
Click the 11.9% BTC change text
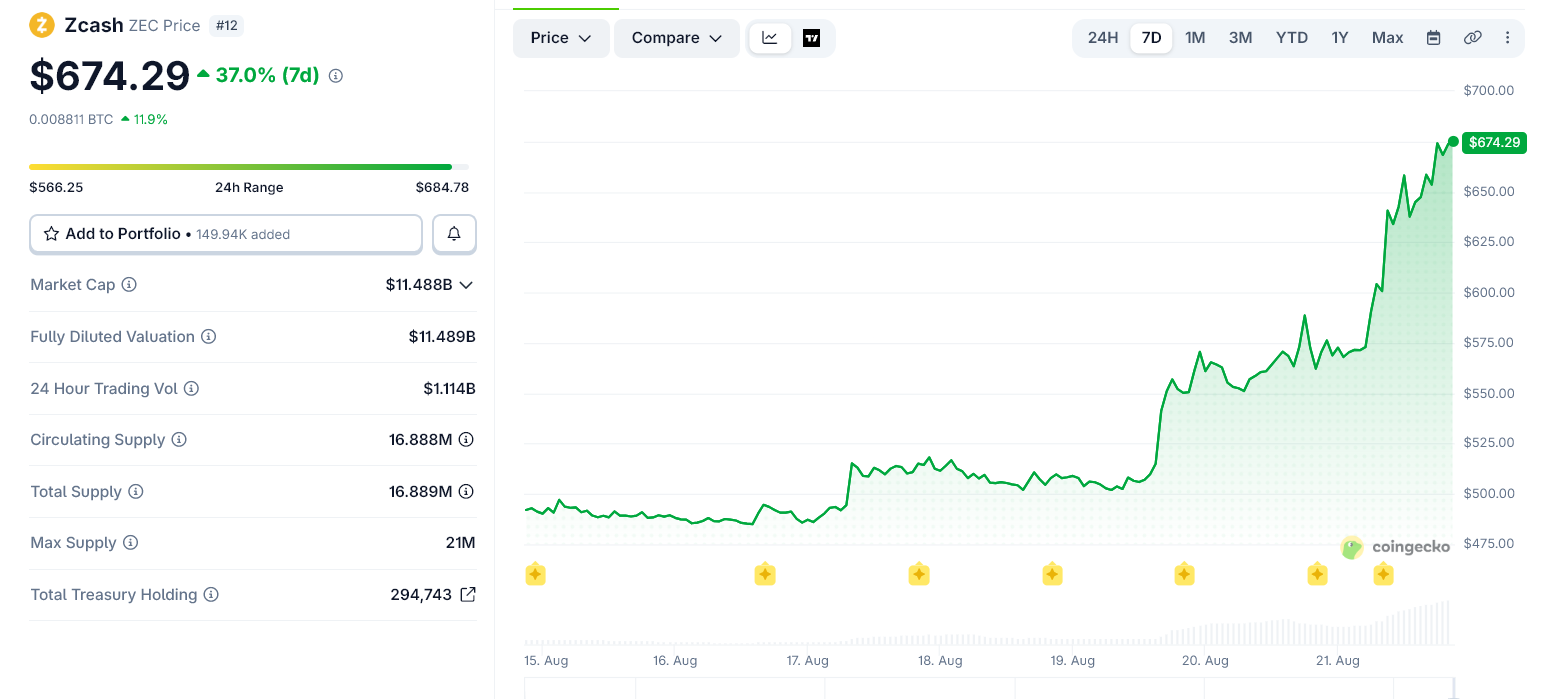(151, 119)
